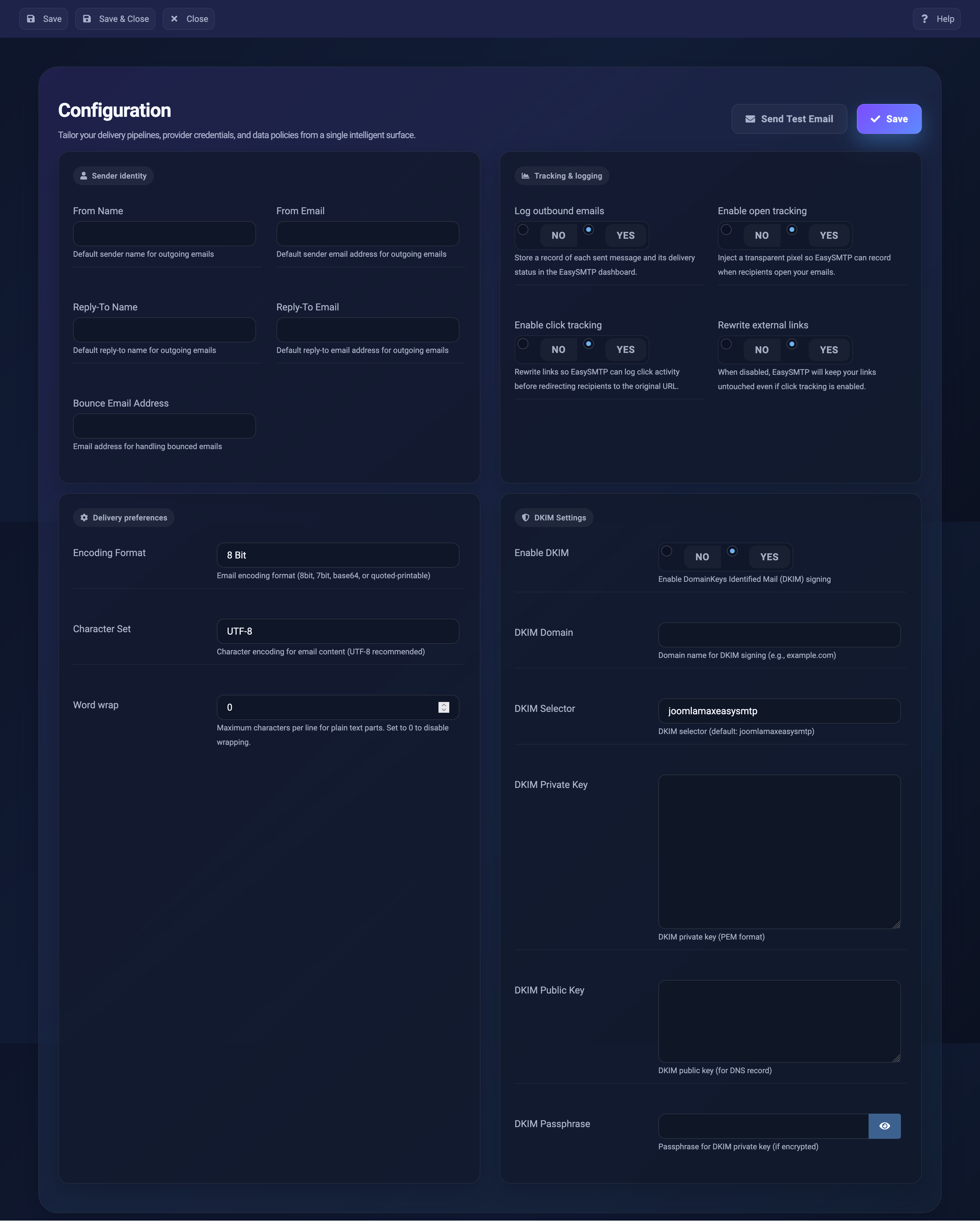Disable Rewrite external links with NO
Screen dimensions: 980x1223
coord(761,350)
